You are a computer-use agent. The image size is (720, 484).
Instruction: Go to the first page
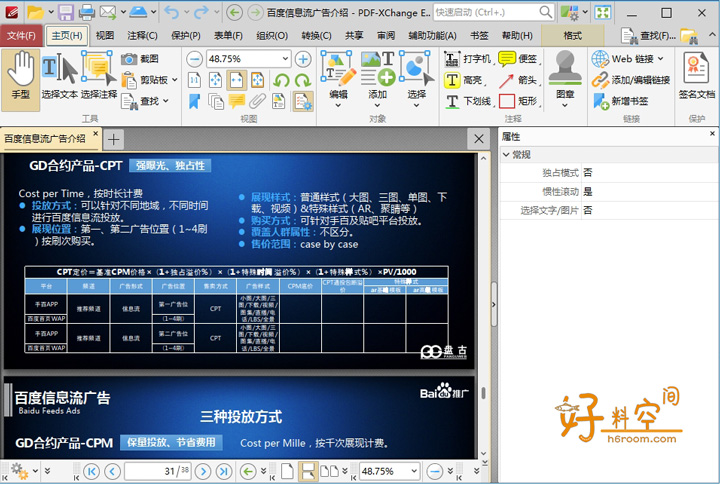[91, 471]
